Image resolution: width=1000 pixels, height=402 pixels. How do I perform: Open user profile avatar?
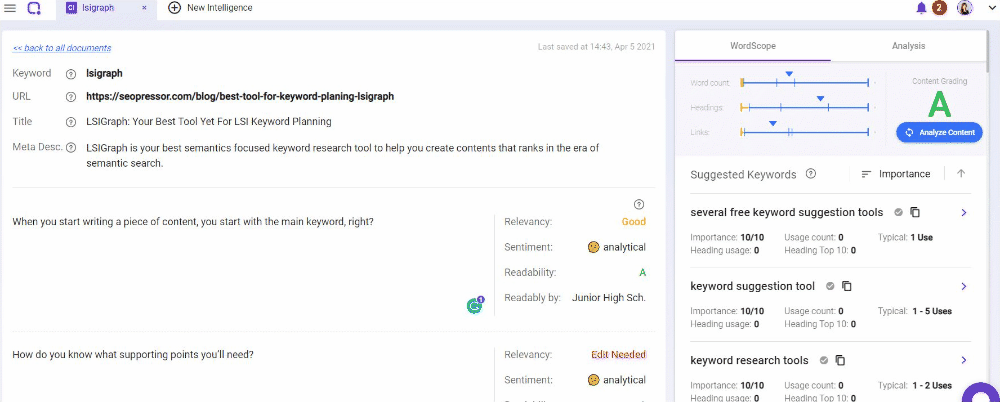tap(965, 8)
